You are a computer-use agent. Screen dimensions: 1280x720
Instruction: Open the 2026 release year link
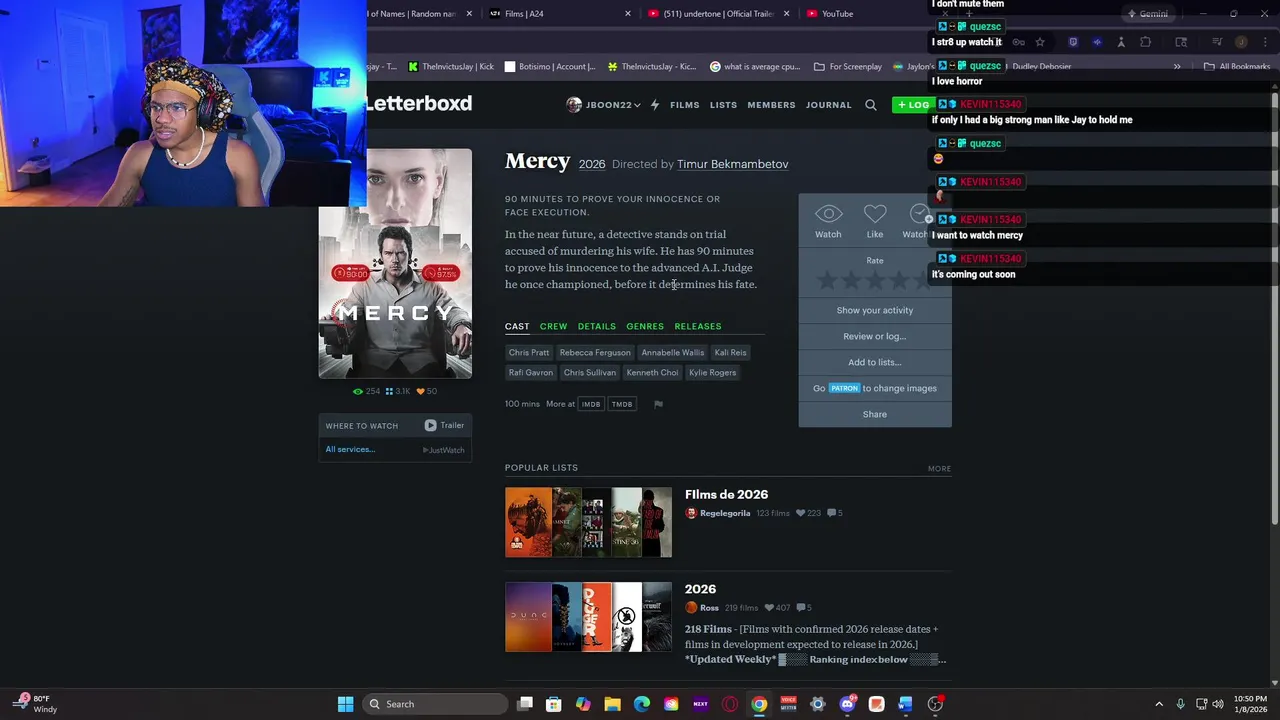click(x=592, y=164)
